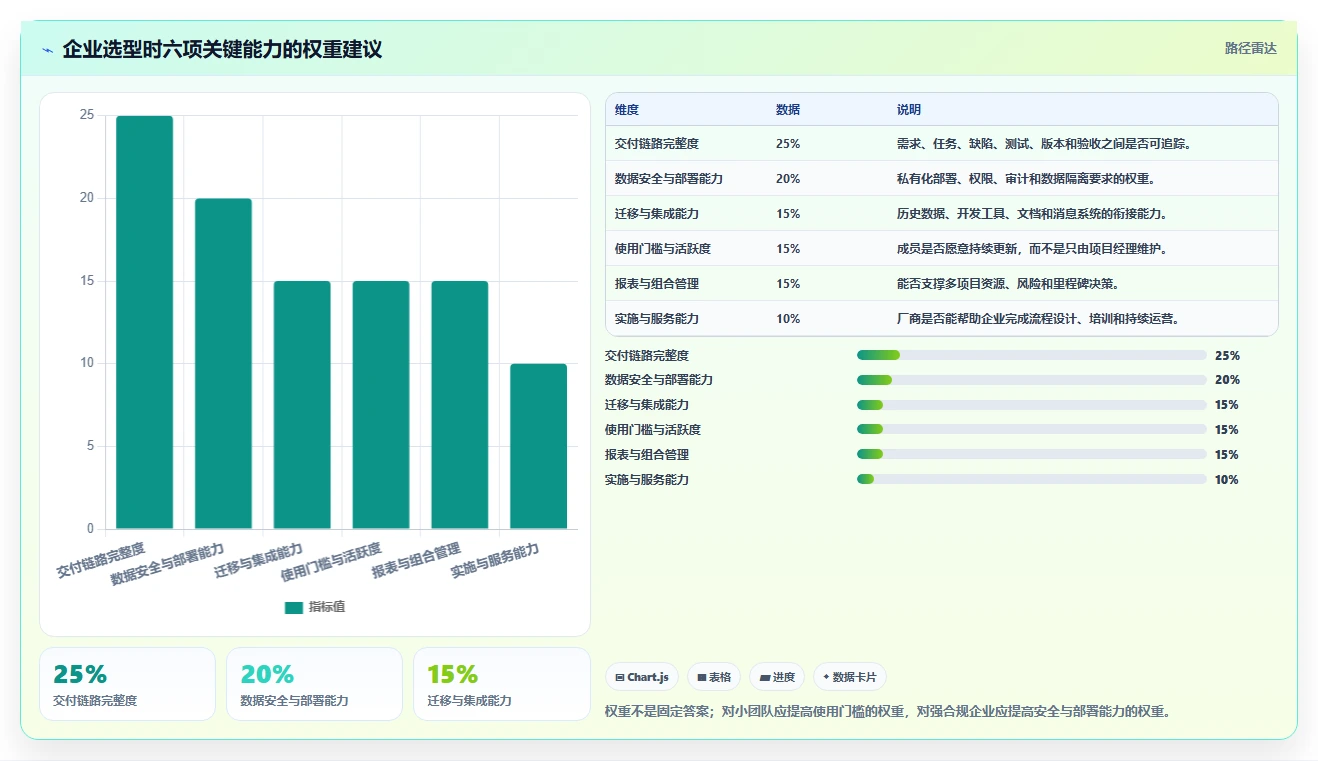Click the title 企业选型时六项关键能力的权重建议

tap(222, 49)
